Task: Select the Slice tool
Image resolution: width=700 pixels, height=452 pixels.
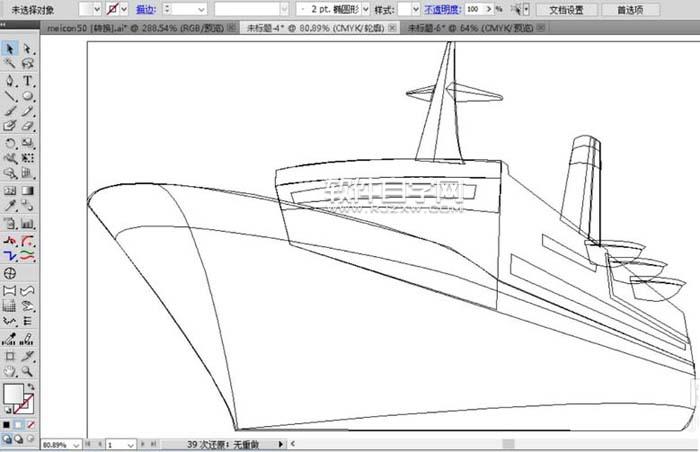Action: [x=28, y=356]
